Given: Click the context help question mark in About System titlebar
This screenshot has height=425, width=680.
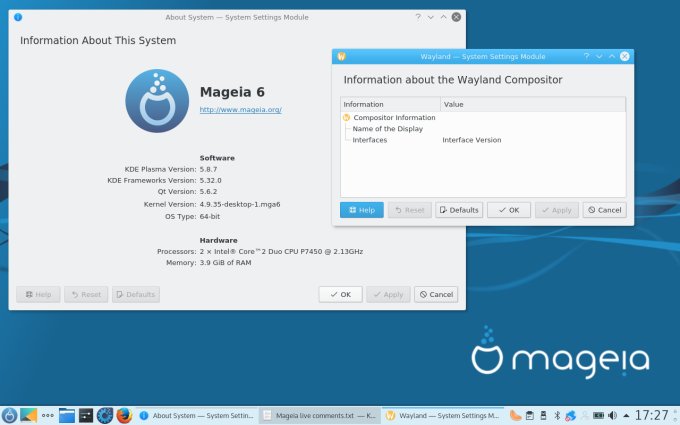Looking at the screenshot, I should (418, 17).
